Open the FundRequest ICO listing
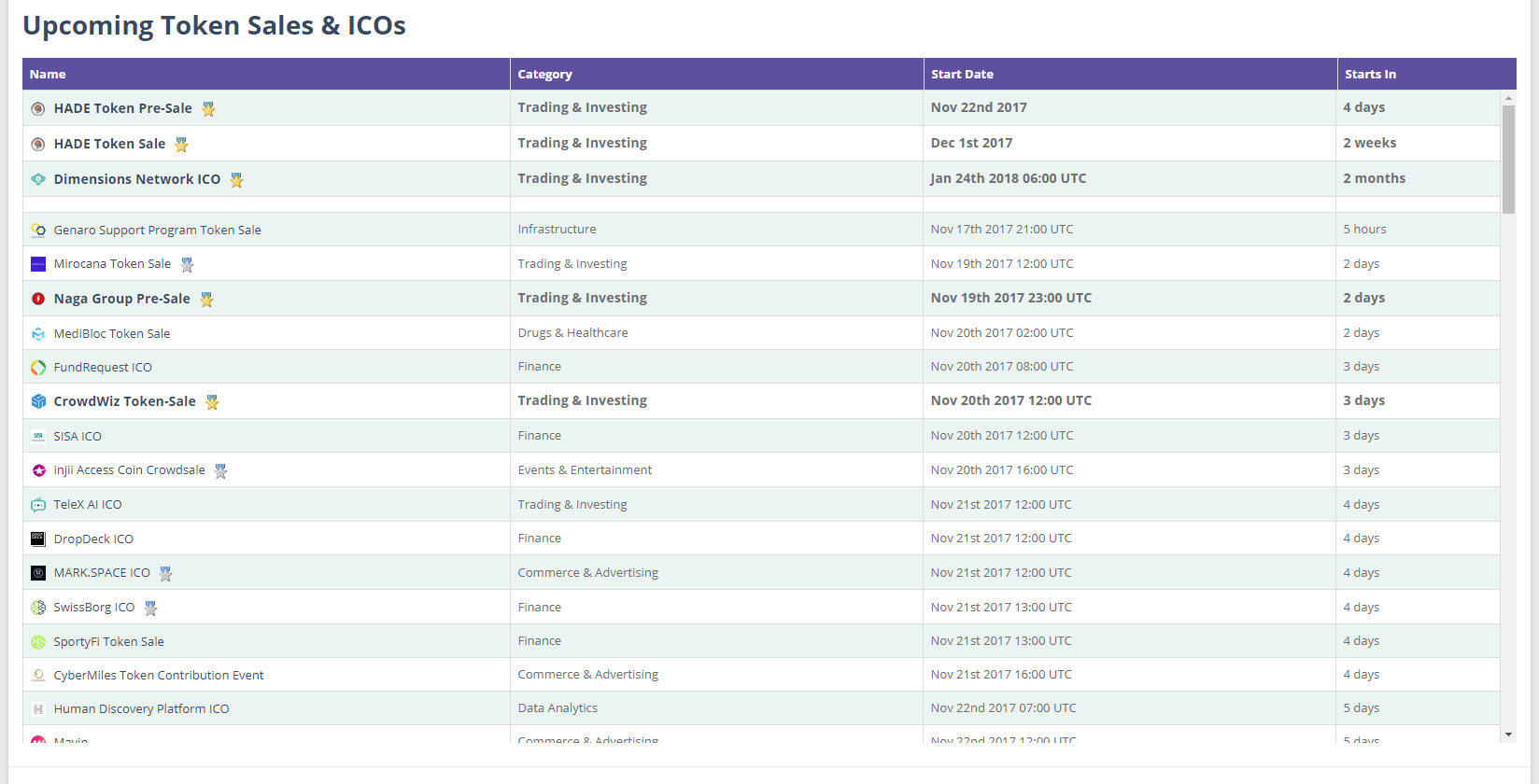 click(103, 368)
